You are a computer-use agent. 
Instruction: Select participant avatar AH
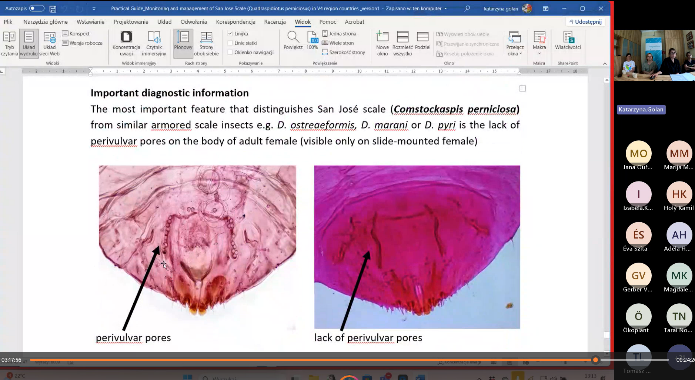tap(679, 235)
